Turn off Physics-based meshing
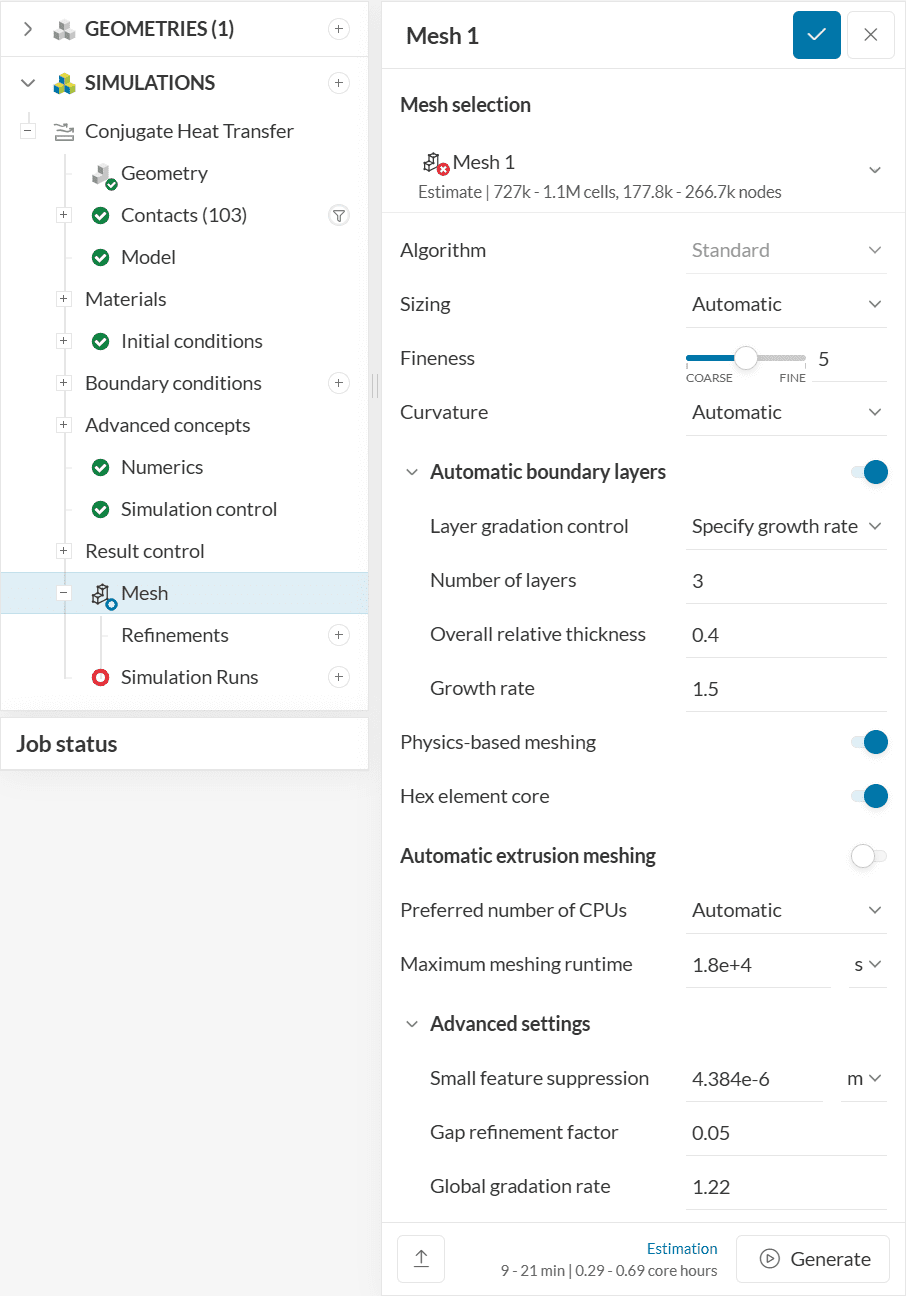This screenshot has width=906, height=1296. [x=869, y=742]
